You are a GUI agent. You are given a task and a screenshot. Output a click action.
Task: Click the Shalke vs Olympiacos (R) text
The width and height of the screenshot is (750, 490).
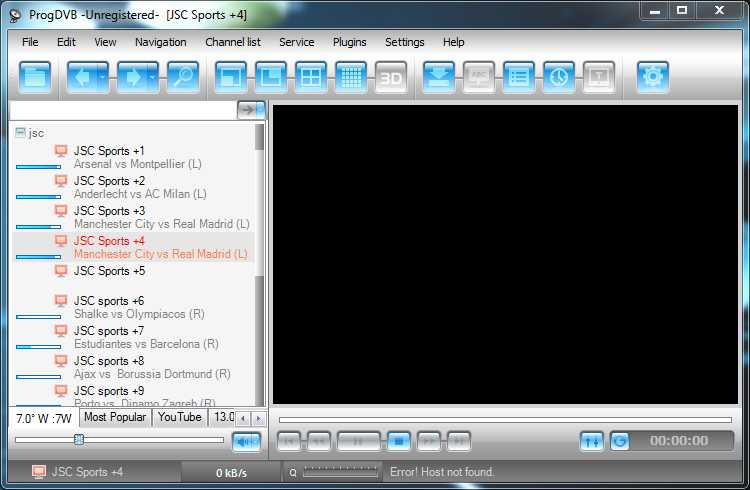pyautogui.click(x=139, y=314)
